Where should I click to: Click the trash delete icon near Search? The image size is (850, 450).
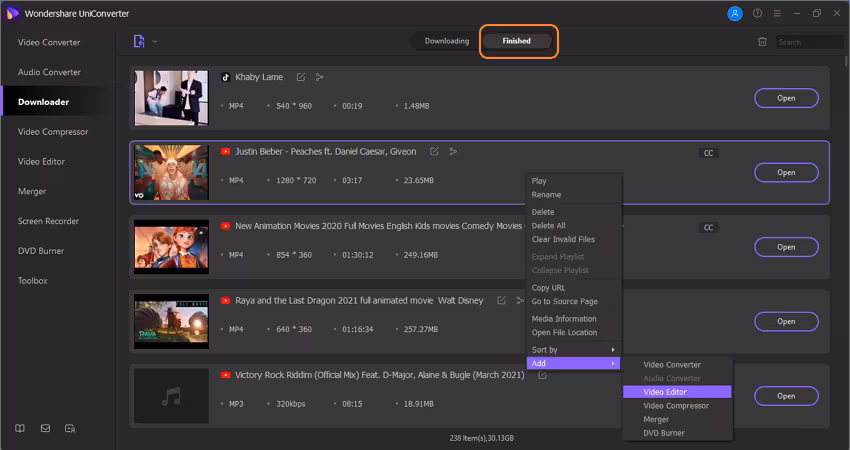(x=762, y=42)
